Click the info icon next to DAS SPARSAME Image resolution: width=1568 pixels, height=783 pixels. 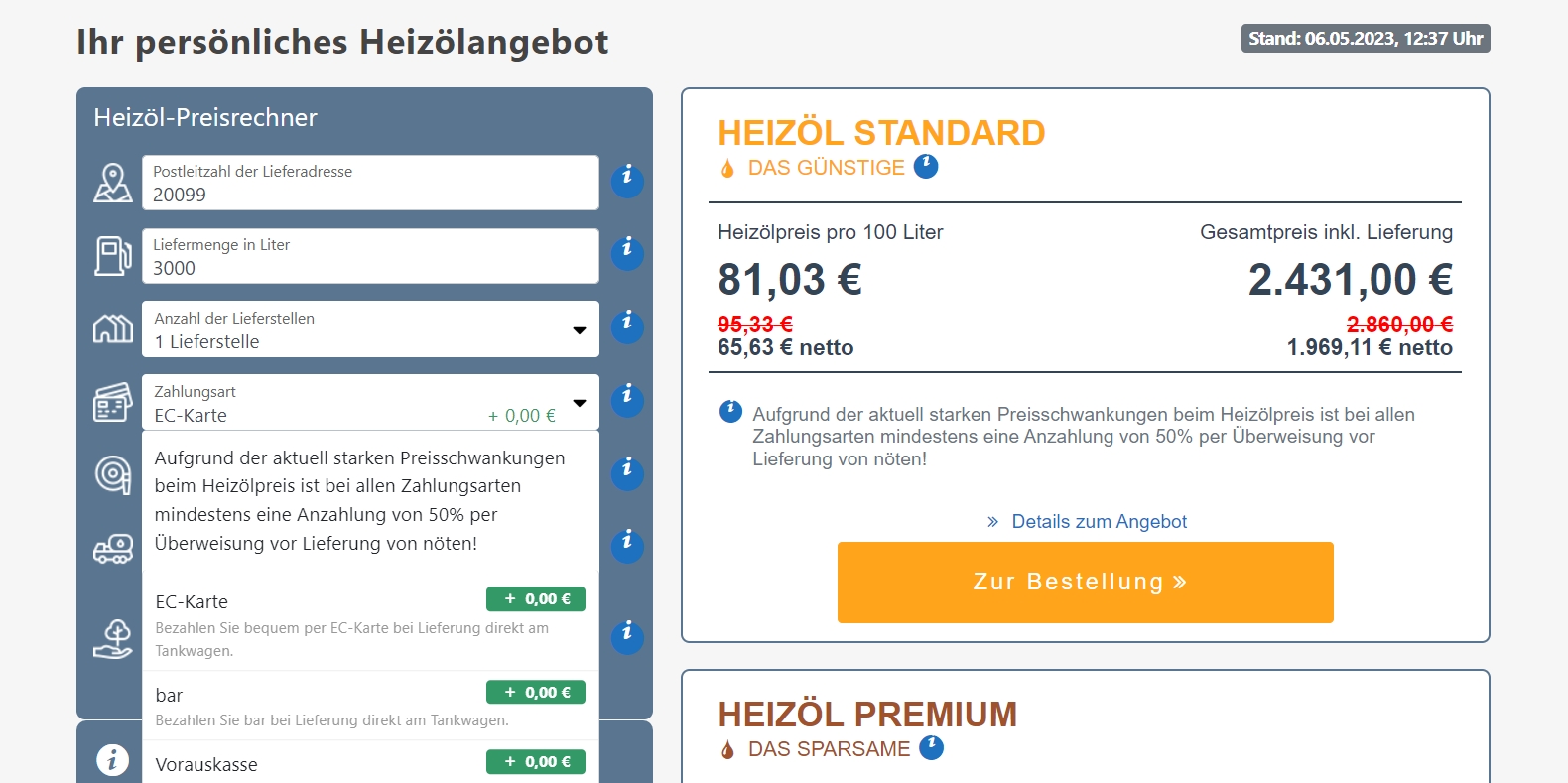tap(932, 747)
